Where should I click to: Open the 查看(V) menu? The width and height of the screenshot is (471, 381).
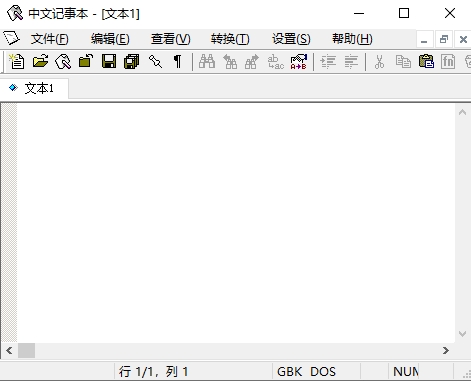pyautogui.click(x=171, y=39)
